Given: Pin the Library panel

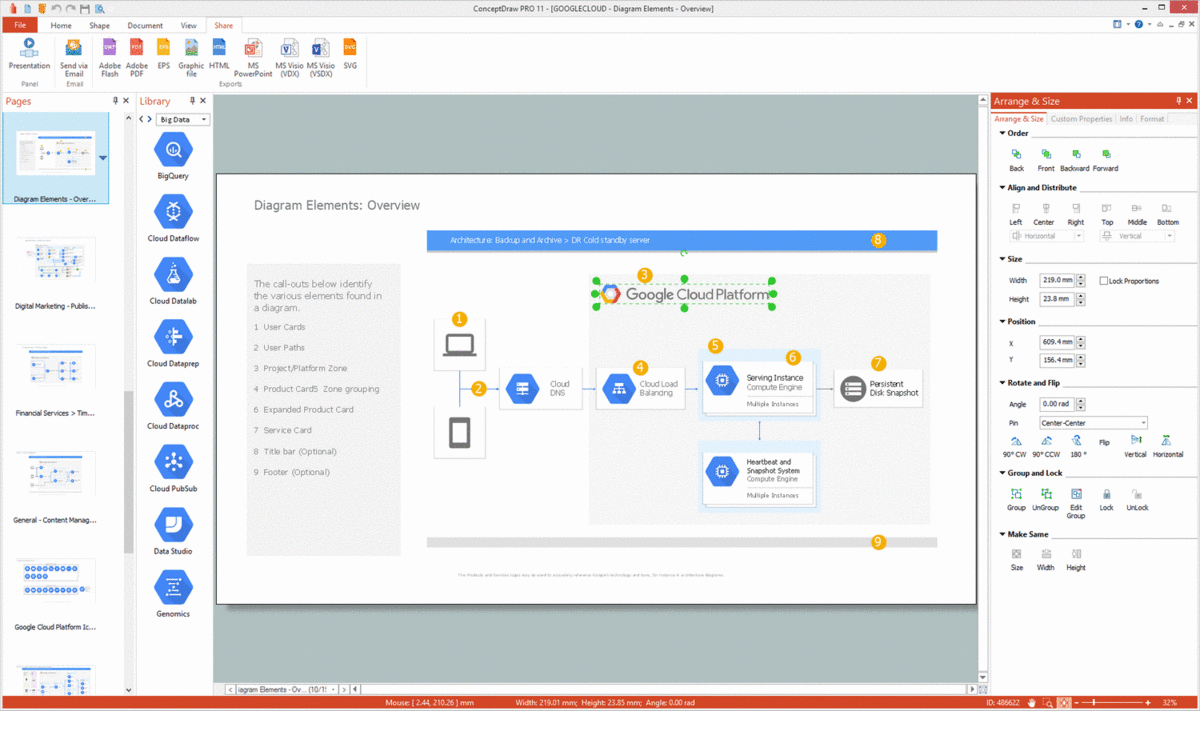Looking at the screenshot, I should click(x=192, y=101).
